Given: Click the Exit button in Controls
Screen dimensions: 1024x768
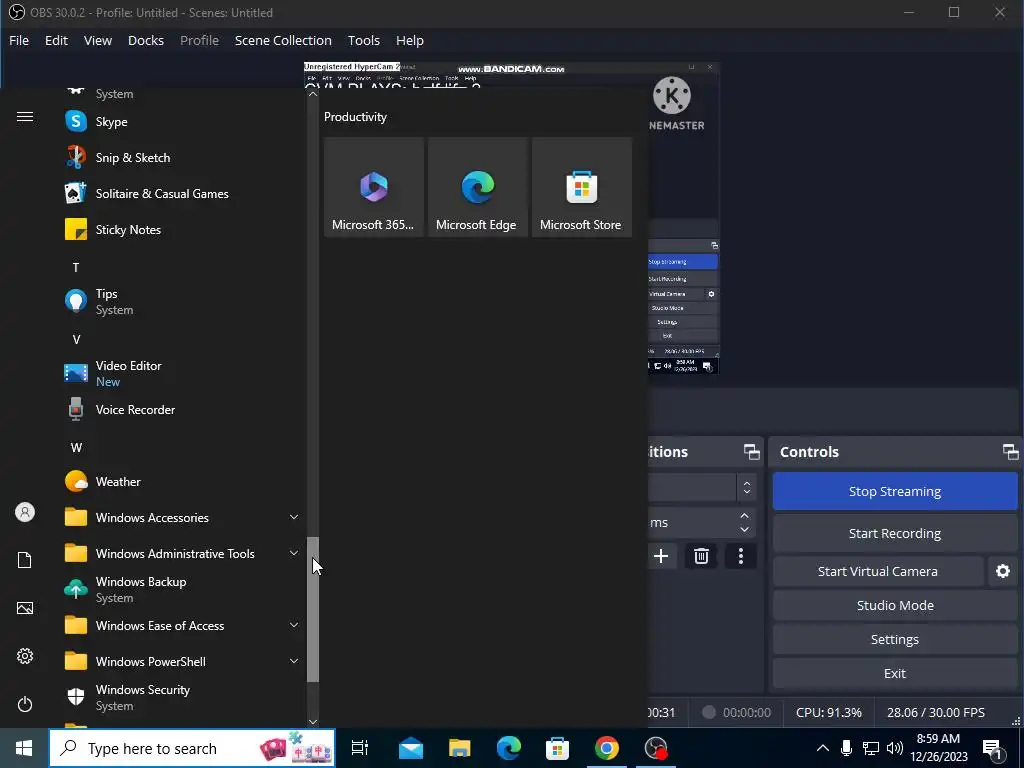Looking at the screenshot, I should click(895, 673).
